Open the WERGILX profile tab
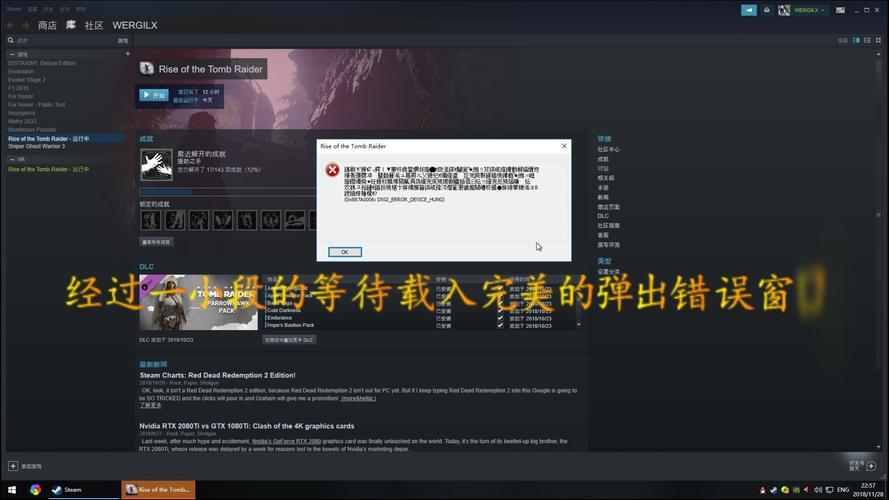 [135, 26]
